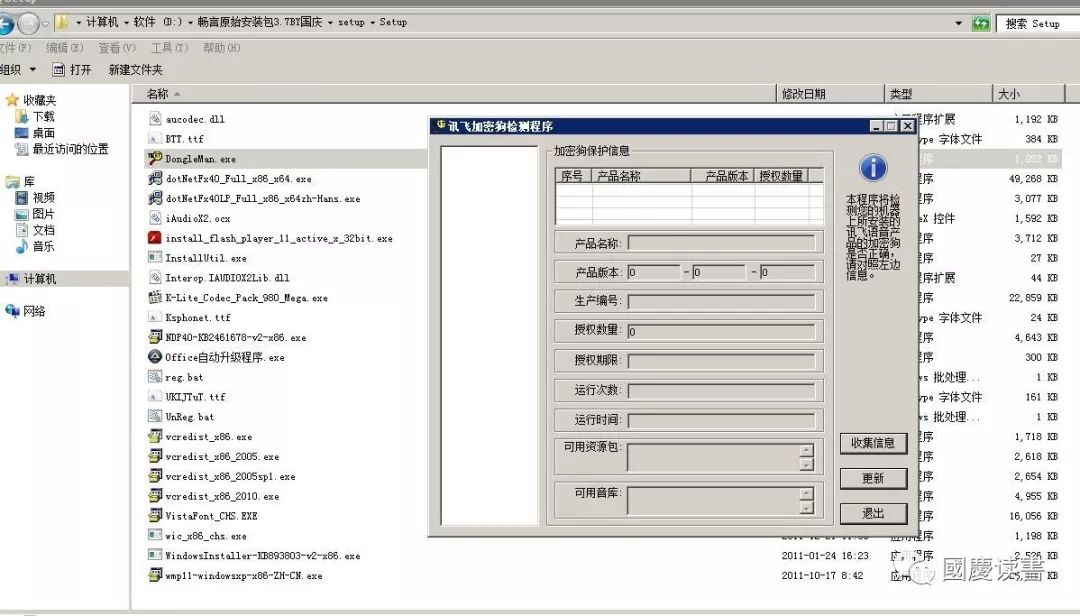Click 文档 library in sidebar
Image resolution: width=1080 pixels, height=616 pixels.
coord(43,230)
